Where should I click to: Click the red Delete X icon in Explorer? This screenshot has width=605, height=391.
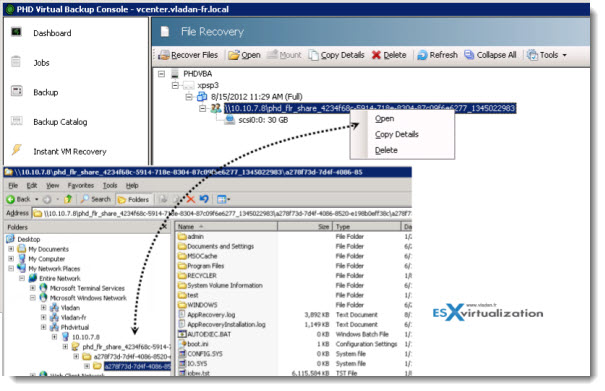pyautogui.click(x=191, y=200)
